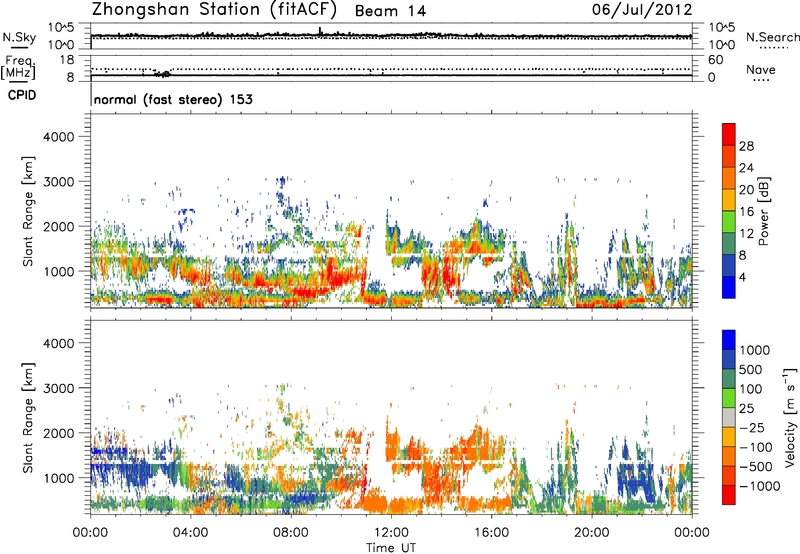Click the Time UT axis title
Image resolution: width=800 pixels, height=554 pixels.
point(391,548)
